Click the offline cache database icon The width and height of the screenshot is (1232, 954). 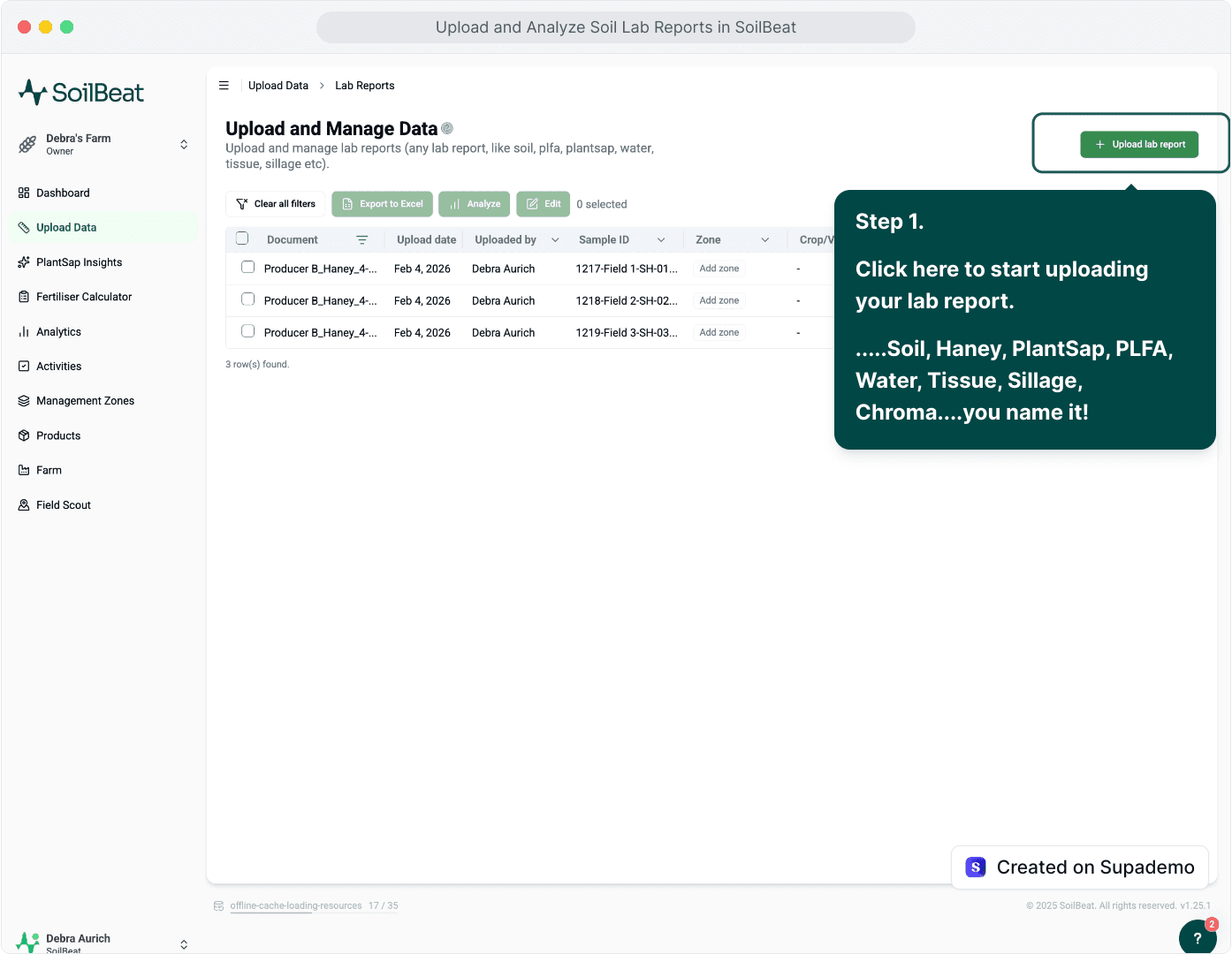(x=218, y=906)
